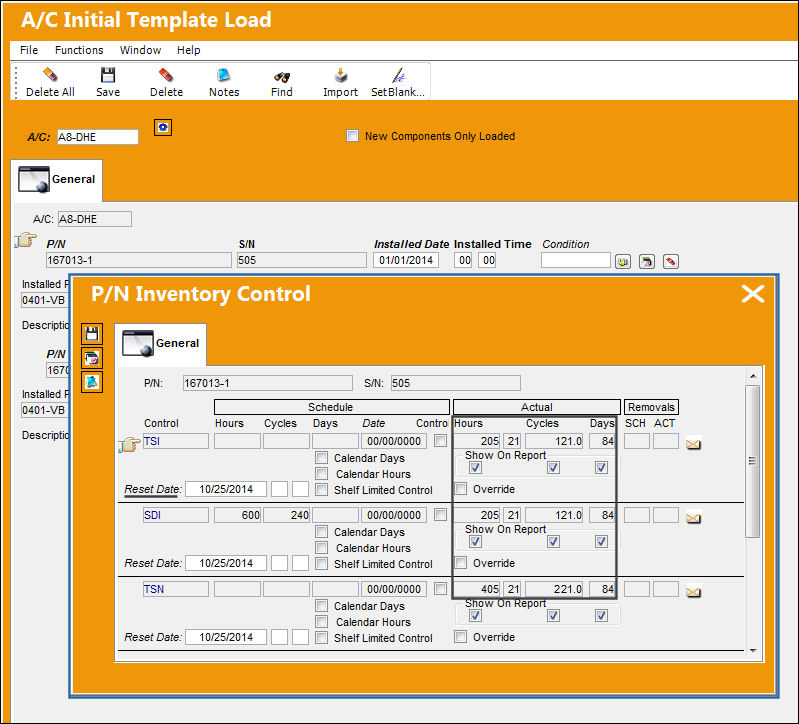Click the save icon in P/N Inventory Control sidebar

coord(92,334)
